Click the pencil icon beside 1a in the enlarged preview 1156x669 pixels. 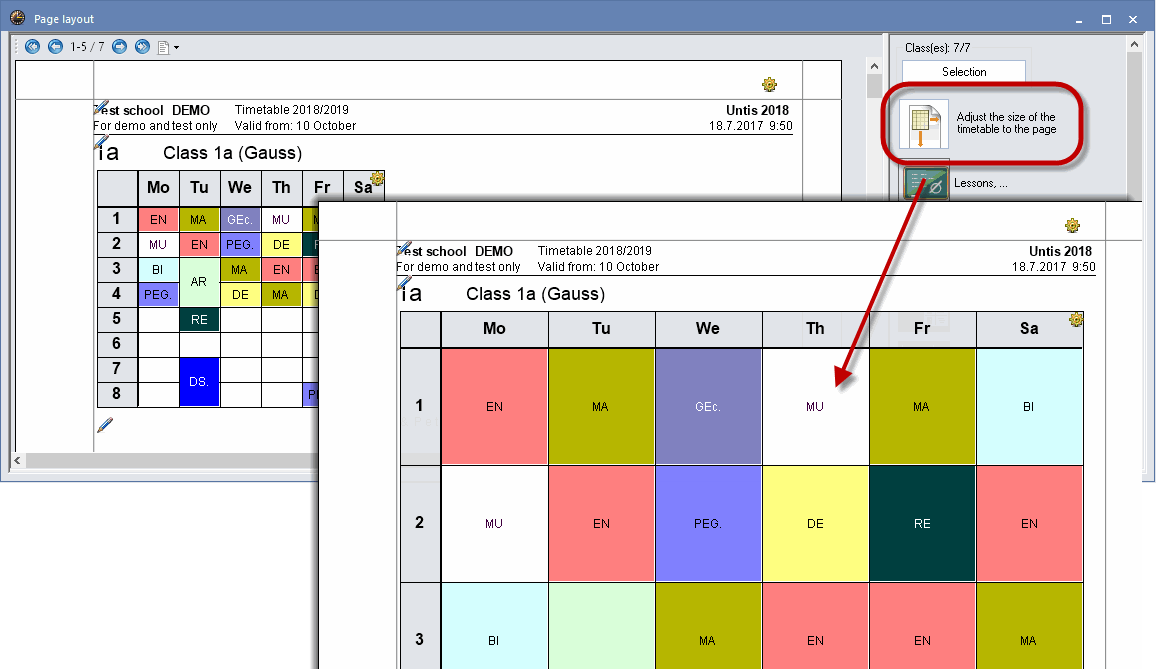(404, 282)
